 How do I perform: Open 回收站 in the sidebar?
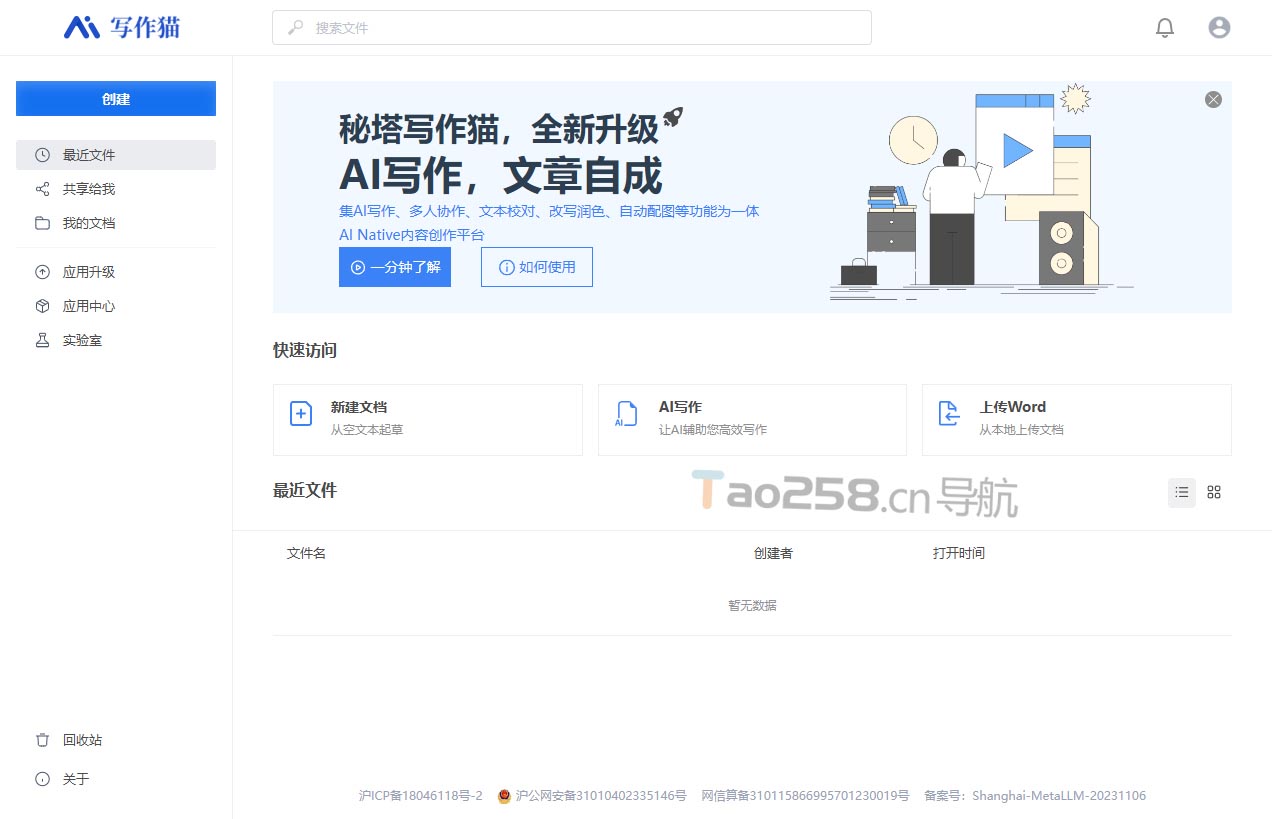(x=116, y=740)
